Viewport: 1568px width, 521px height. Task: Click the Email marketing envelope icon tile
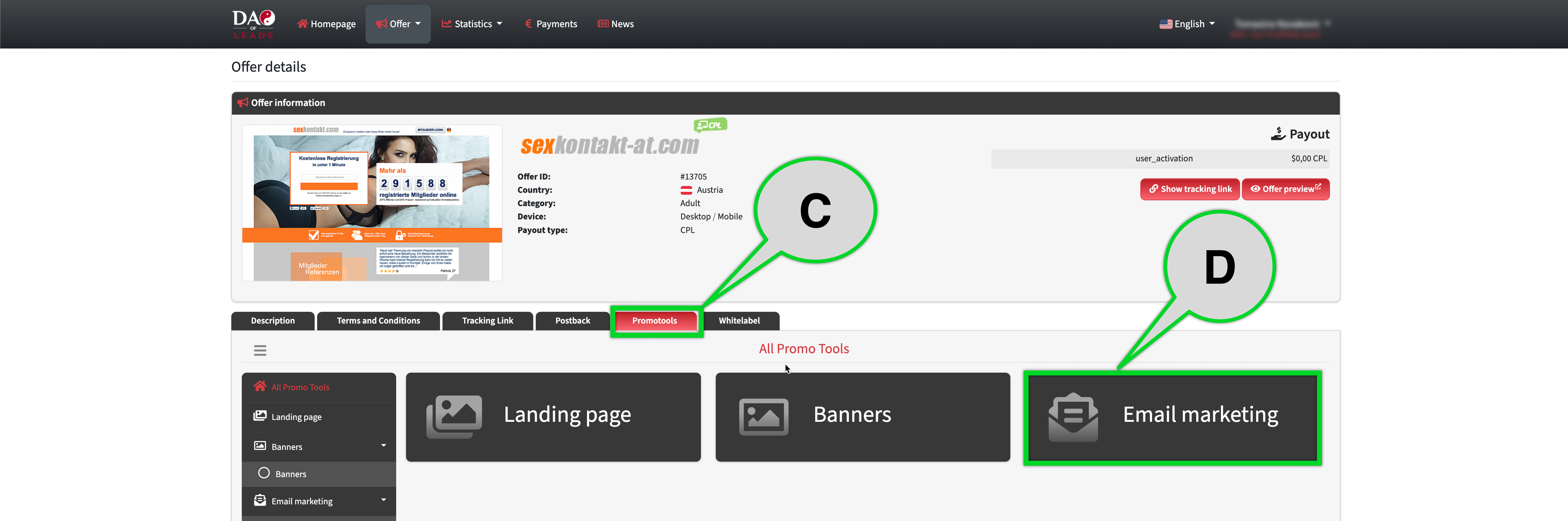(x=1073, y=417)
